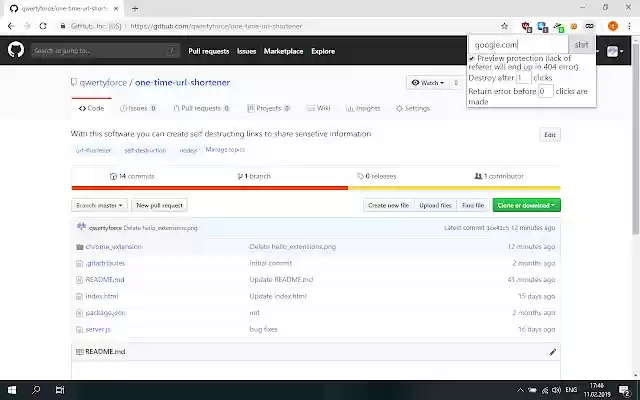Image resolution: width=640 pixels, height=400 pixels.
Task: Click the New pull request button
Action: click(x=159, y=205)
